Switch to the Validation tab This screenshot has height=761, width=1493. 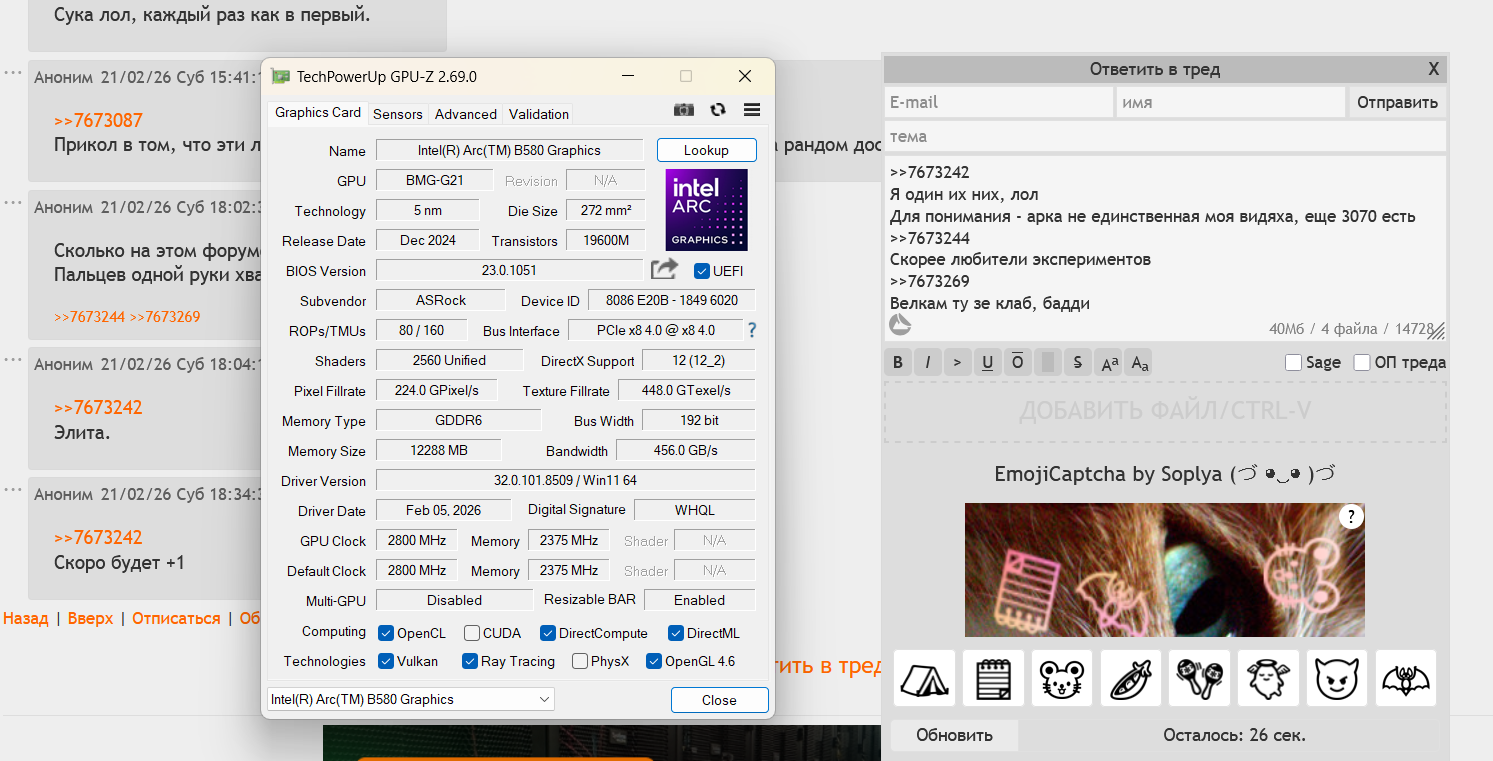(x=539, y=114)
